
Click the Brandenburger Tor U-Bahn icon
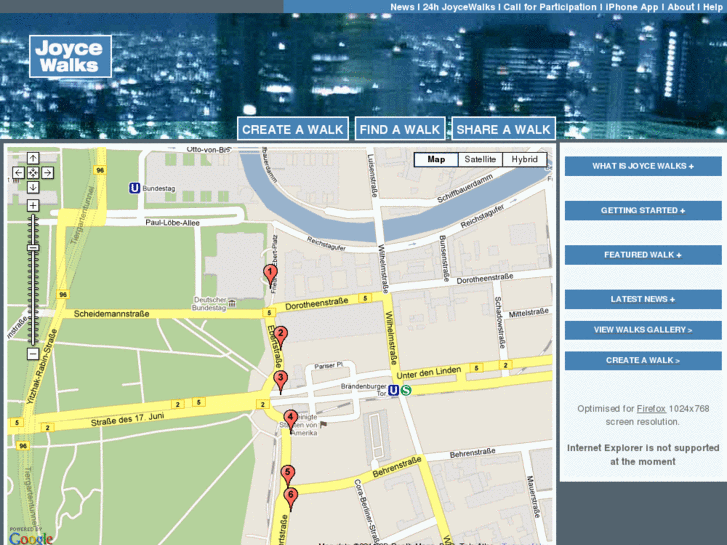(x=393, y=391)
